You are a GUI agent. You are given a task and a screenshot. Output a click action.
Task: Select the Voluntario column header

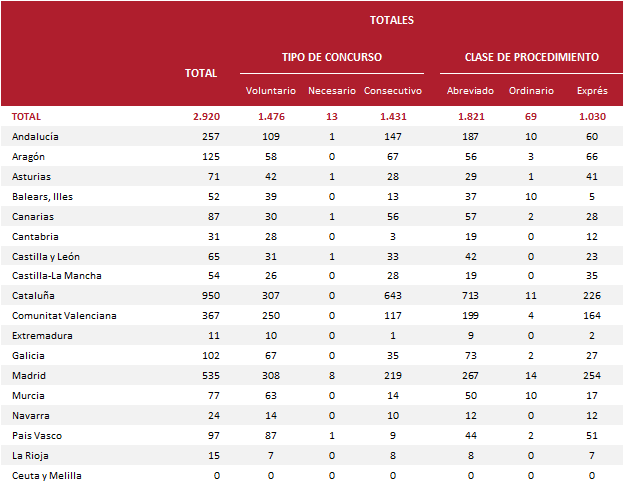(x=271, y=91)
